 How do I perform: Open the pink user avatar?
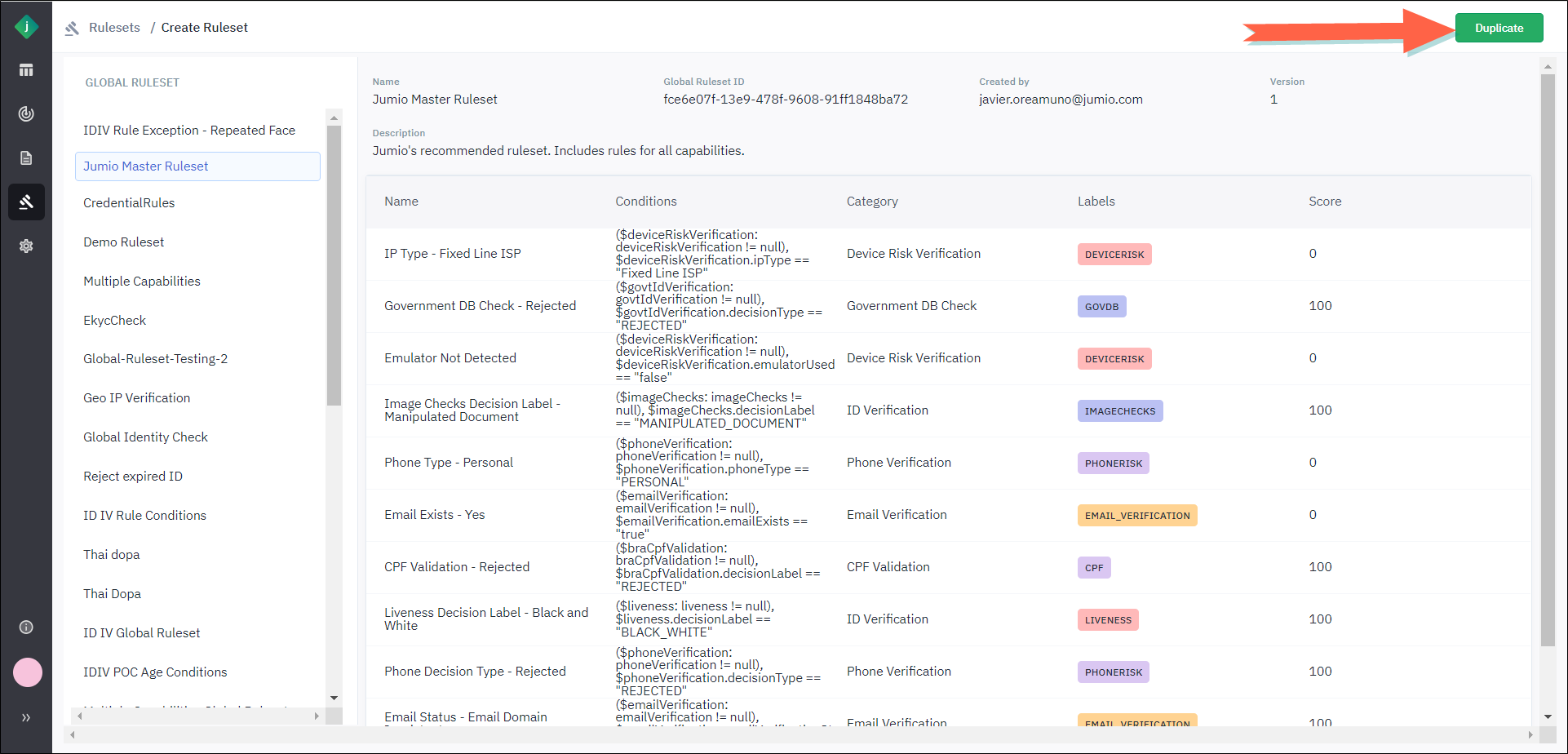coord(28,672)
